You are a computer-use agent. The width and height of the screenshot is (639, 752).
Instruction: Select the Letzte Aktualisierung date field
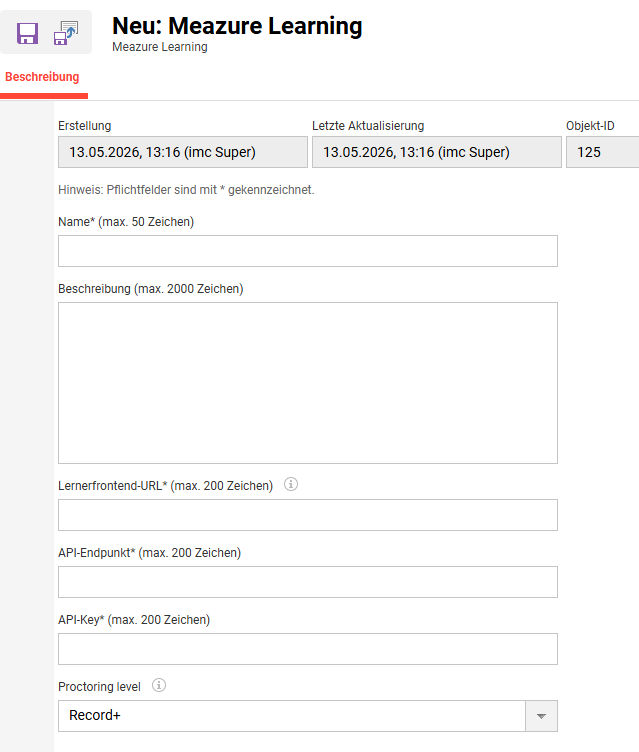(x=437, y=152)
